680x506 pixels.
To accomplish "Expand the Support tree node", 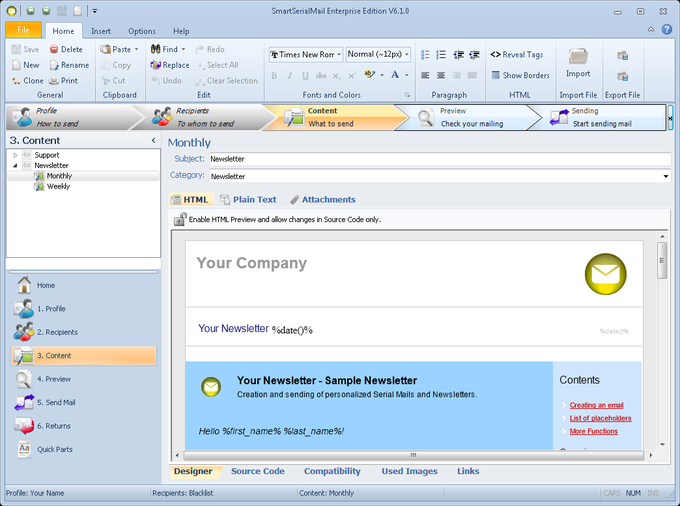I will click(x=15, y=155).
